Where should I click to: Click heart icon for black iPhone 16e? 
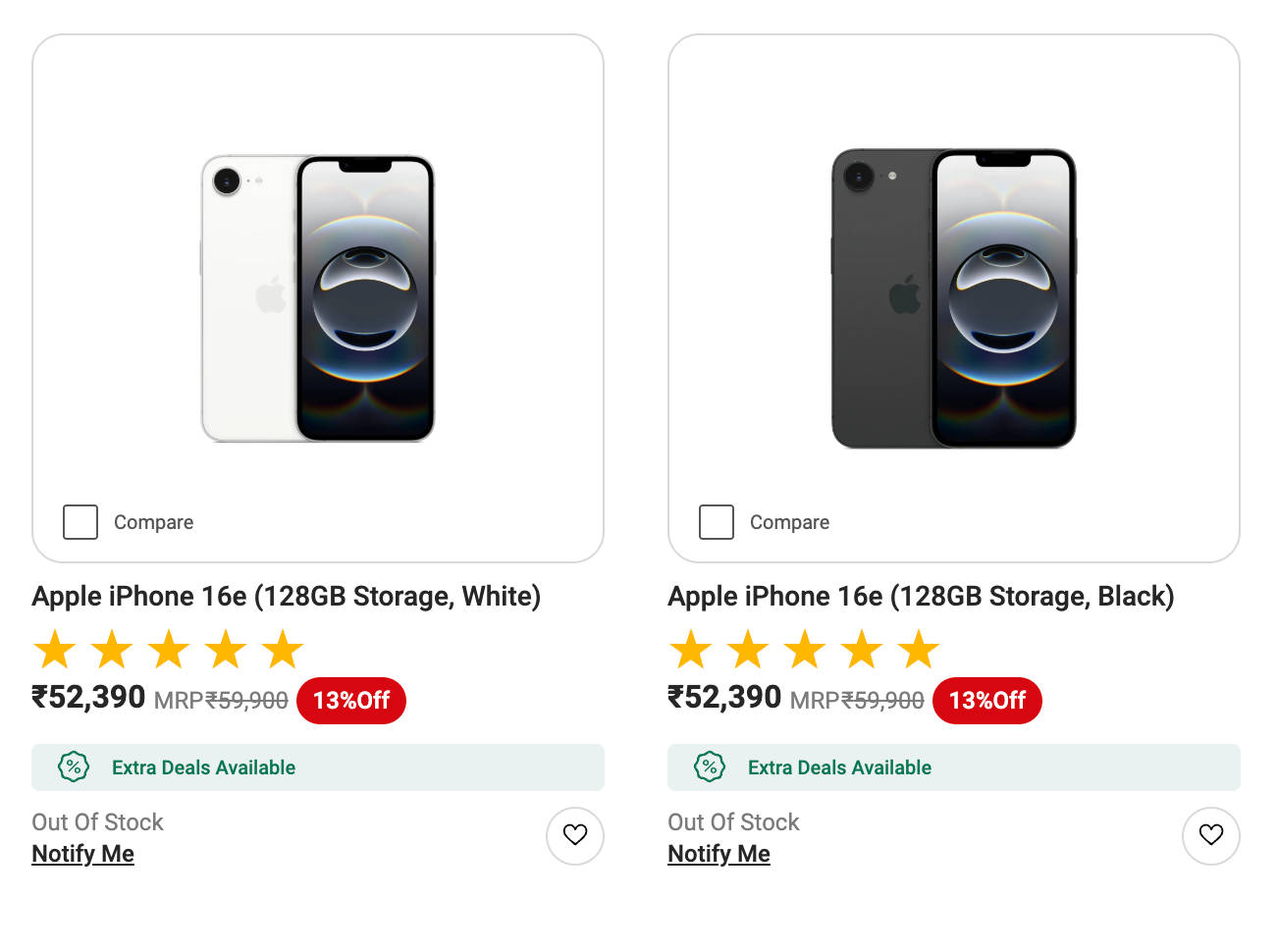pos(1211,835)
